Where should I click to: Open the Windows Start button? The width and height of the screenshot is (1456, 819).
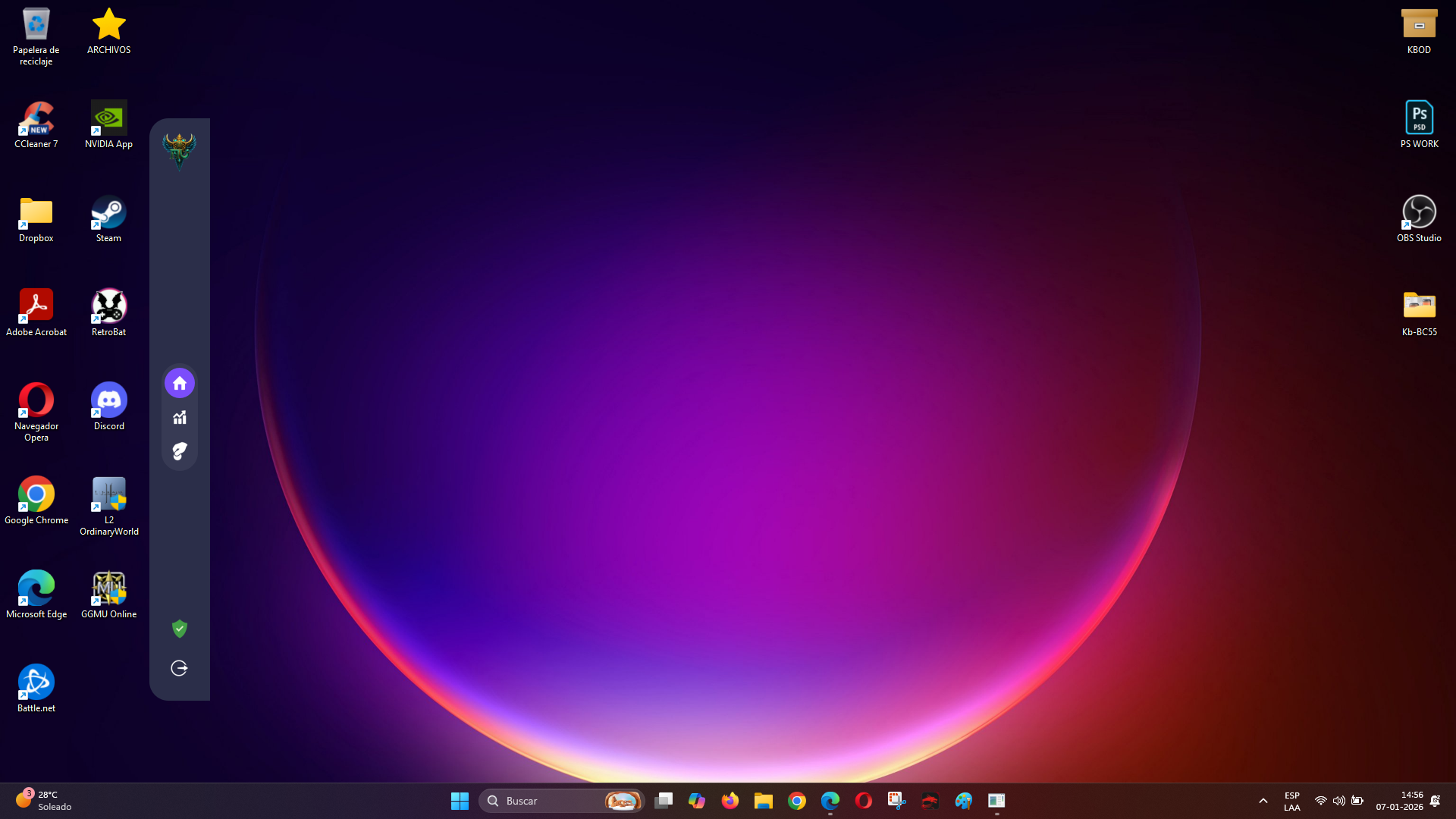tap(460, 801)
